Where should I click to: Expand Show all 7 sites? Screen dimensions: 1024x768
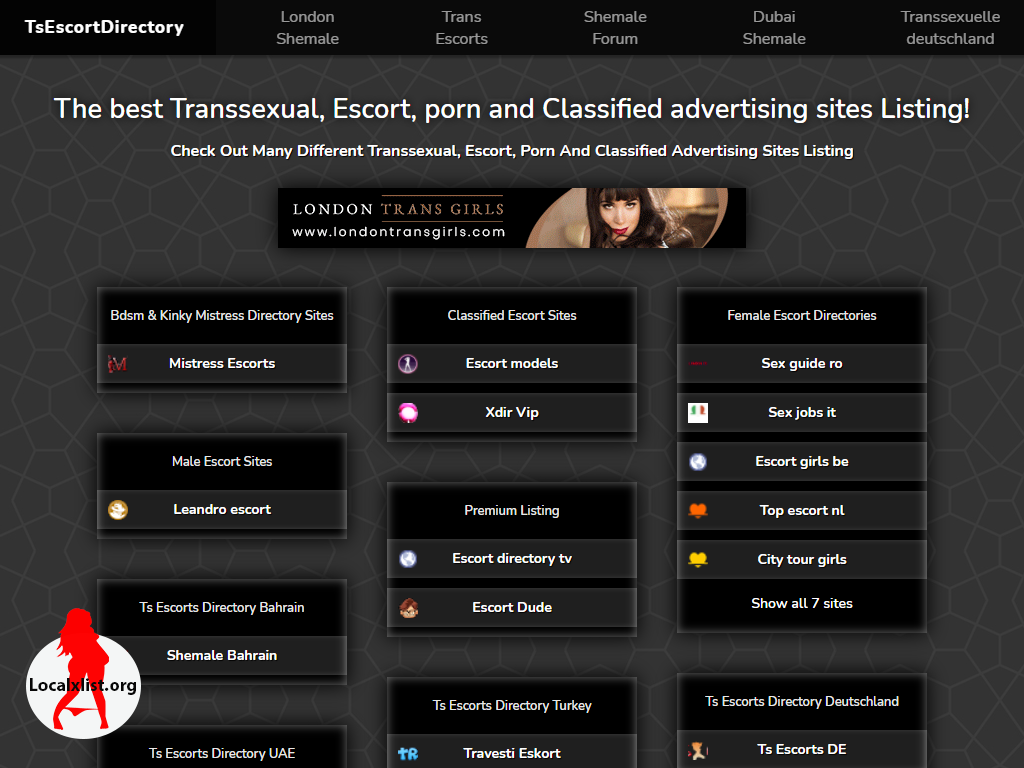pos(802,603)
